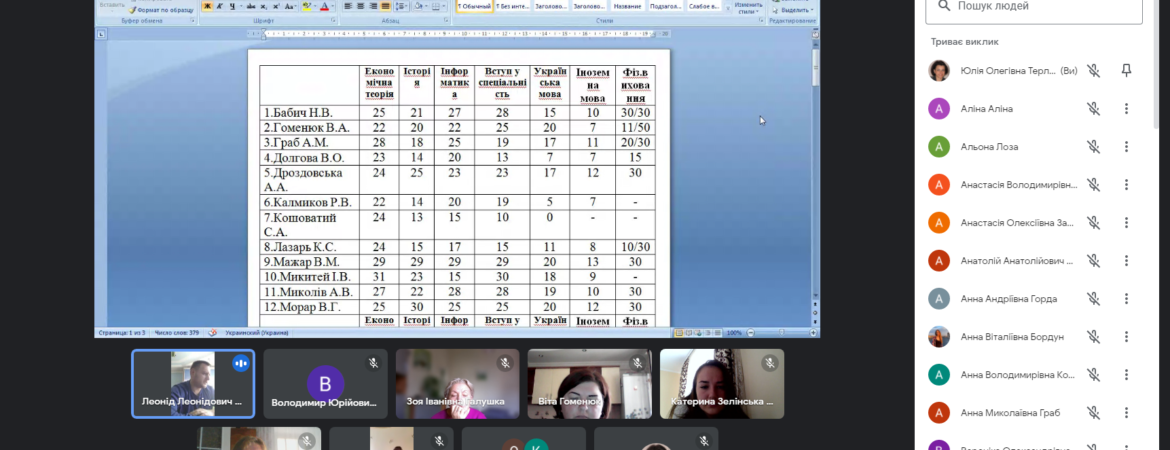Toggle italic formatting in the Word ribbon
The width and height of the screenshot is (1170, 450).
[220, 6]
